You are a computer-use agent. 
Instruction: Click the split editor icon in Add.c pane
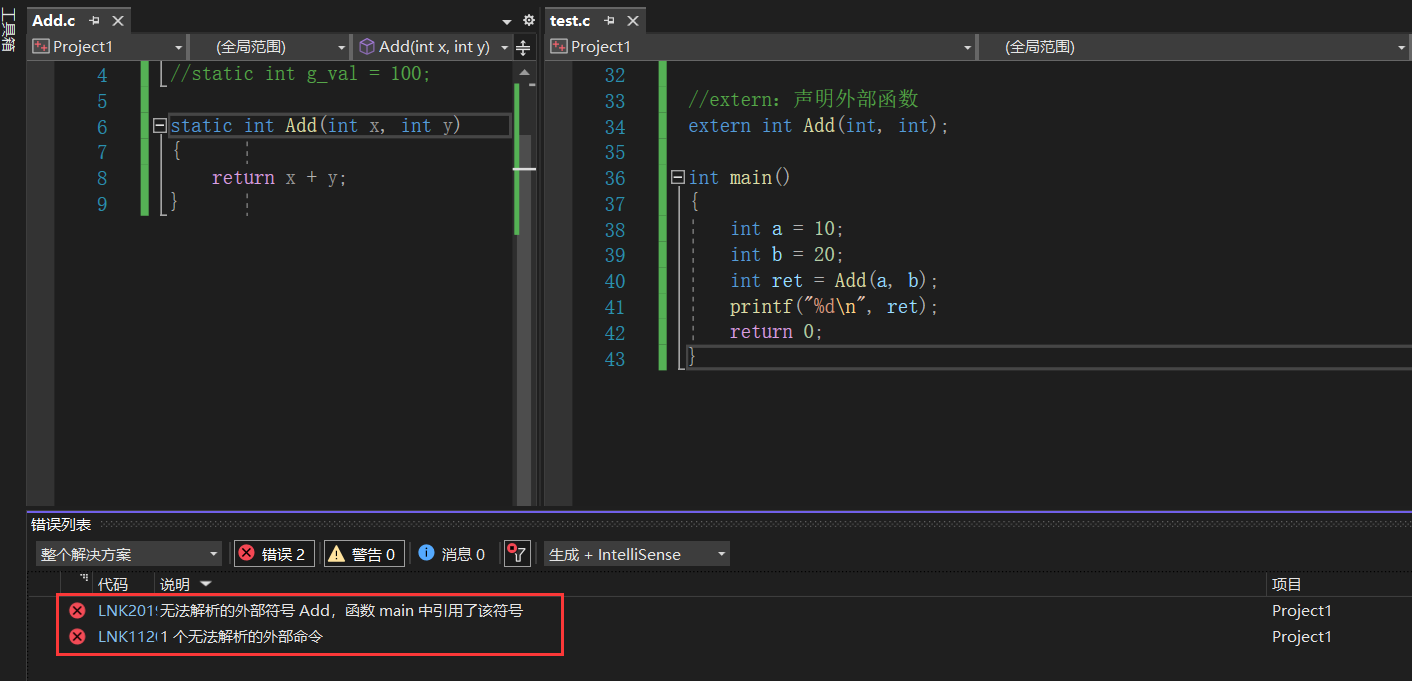coord(523,47)
